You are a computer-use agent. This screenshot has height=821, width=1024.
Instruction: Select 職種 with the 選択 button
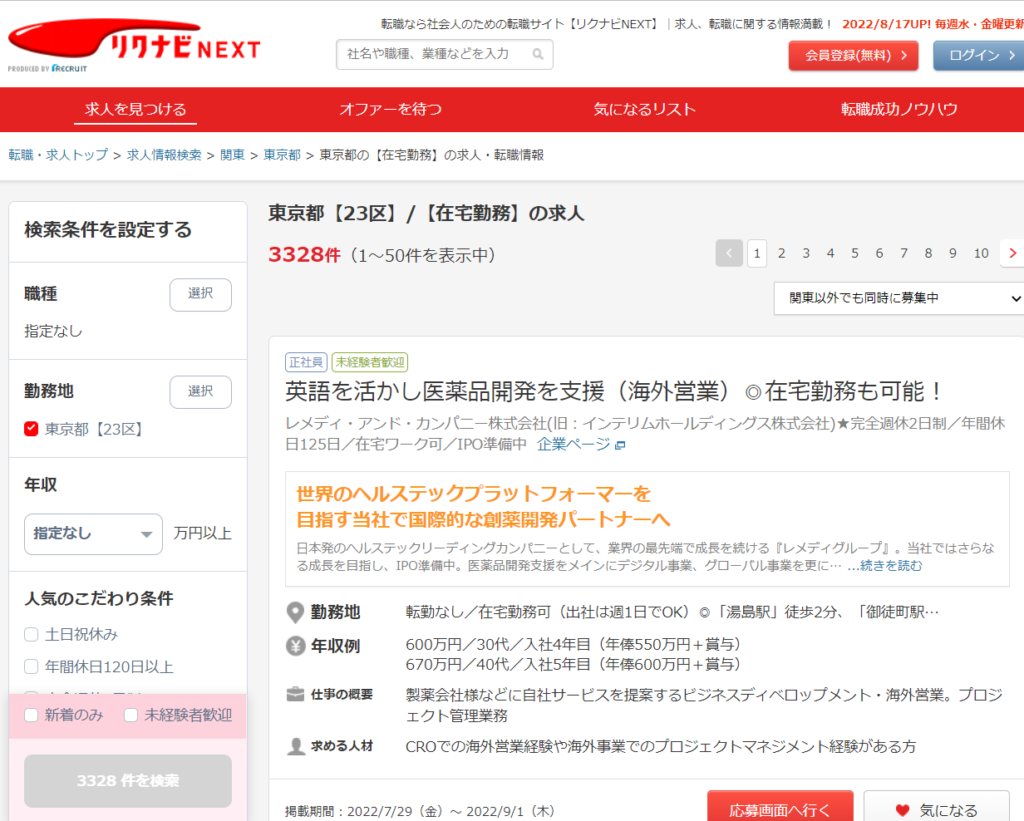pos(200,295)
